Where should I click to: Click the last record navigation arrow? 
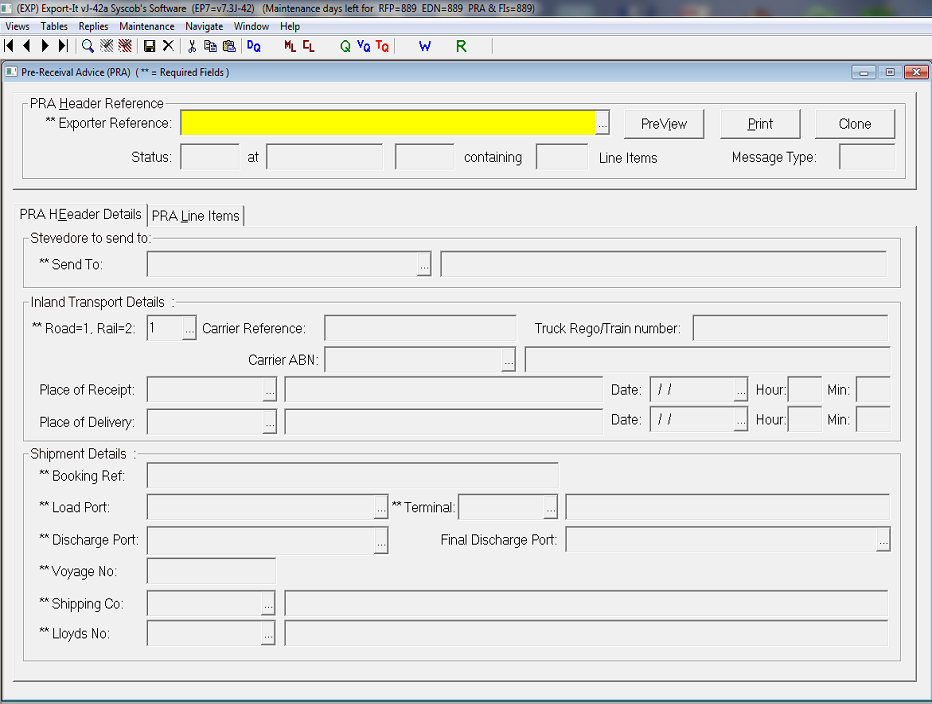coord(63,46)
